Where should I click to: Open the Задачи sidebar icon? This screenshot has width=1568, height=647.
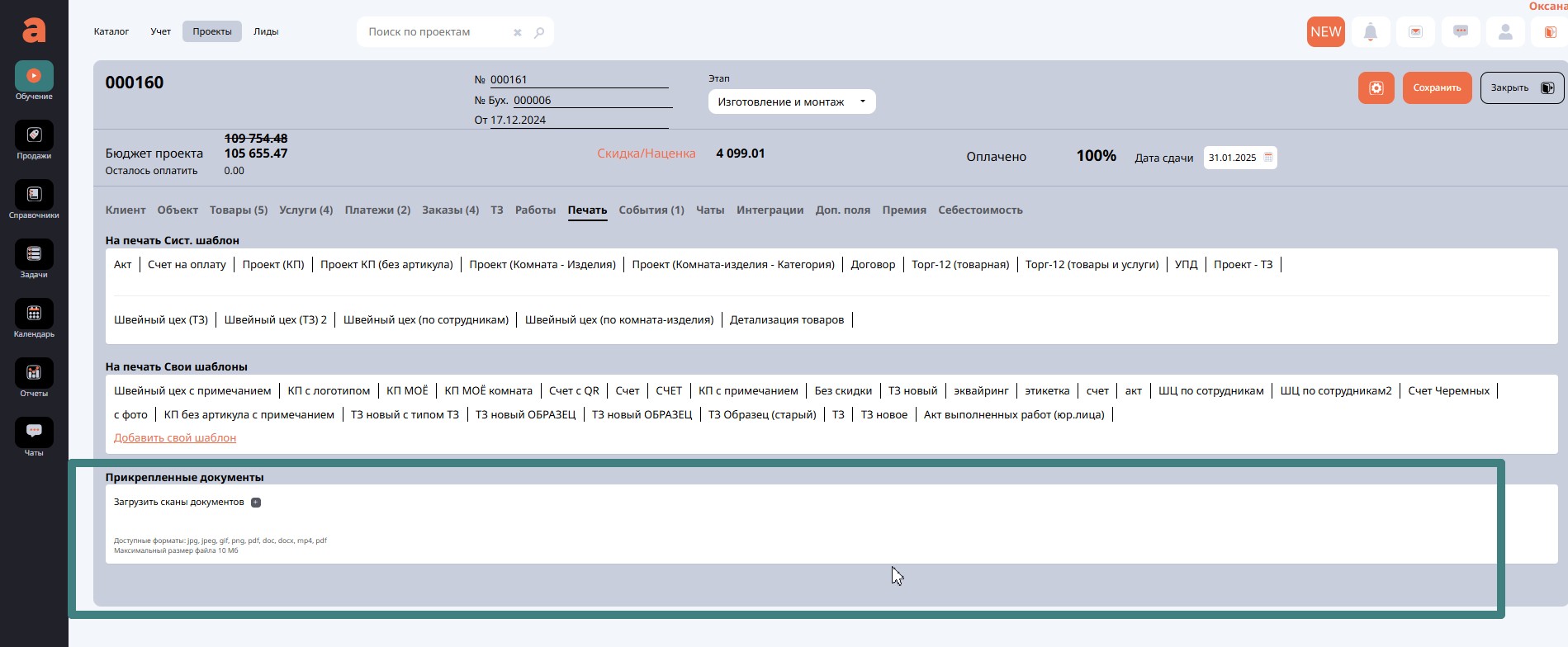point(34,254)
